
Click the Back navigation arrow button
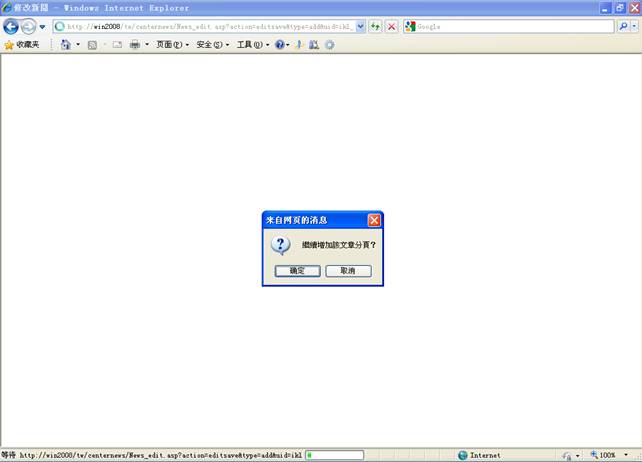[x=11, y=26]
